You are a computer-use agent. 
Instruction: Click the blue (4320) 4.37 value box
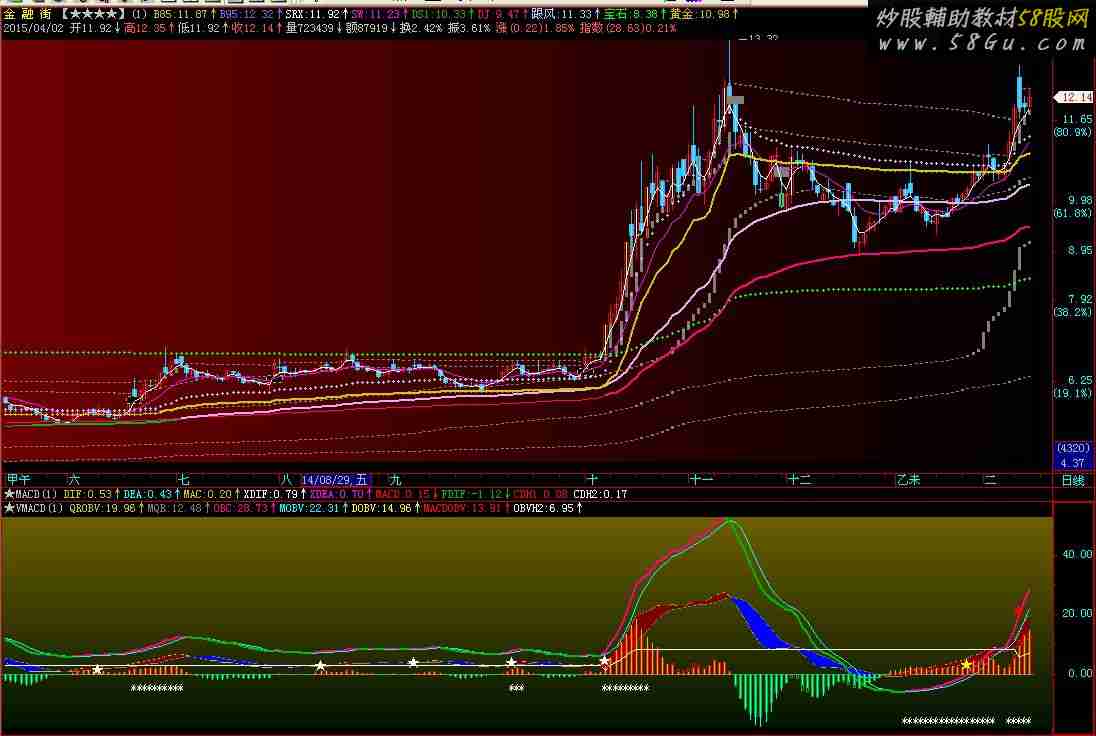point(1072,455)
